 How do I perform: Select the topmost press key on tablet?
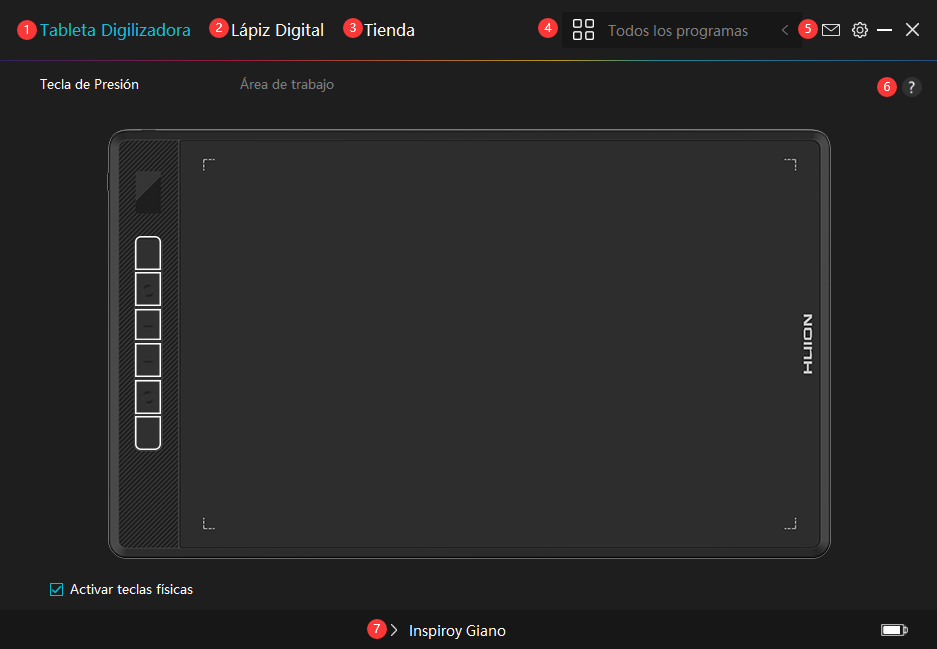tap(148, 253)
